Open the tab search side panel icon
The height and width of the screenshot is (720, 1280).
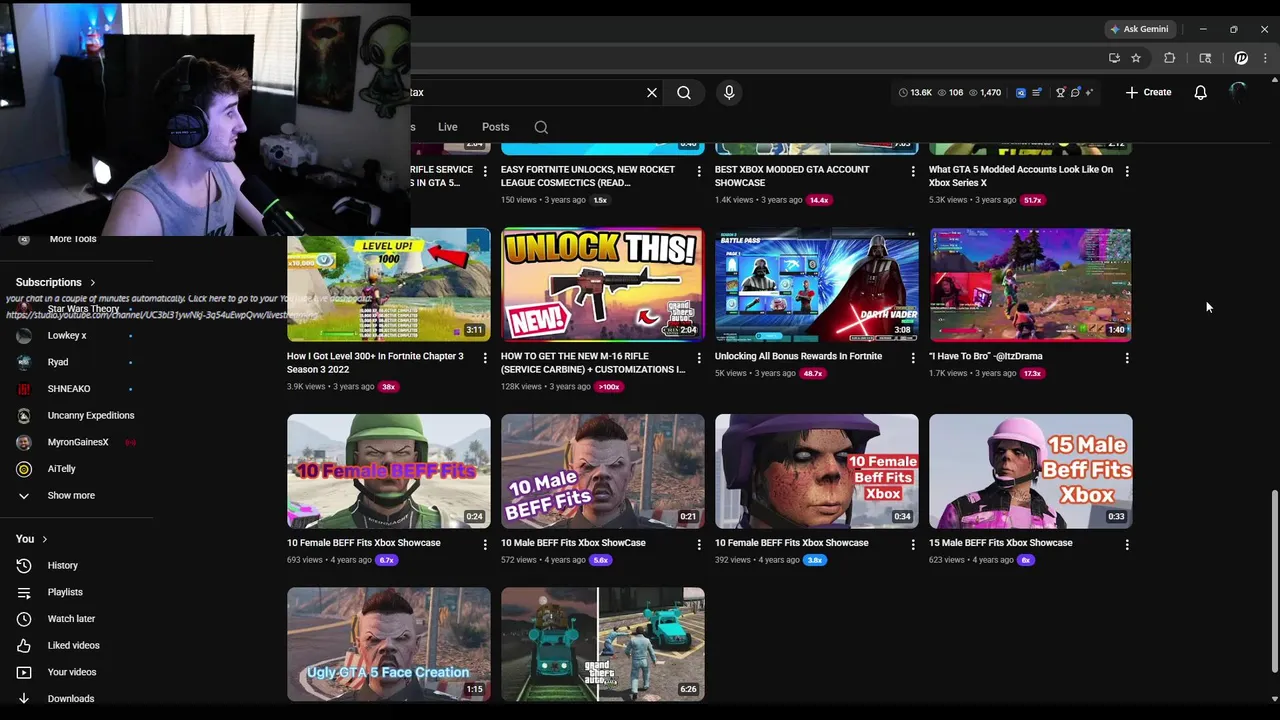point(1205,58)
